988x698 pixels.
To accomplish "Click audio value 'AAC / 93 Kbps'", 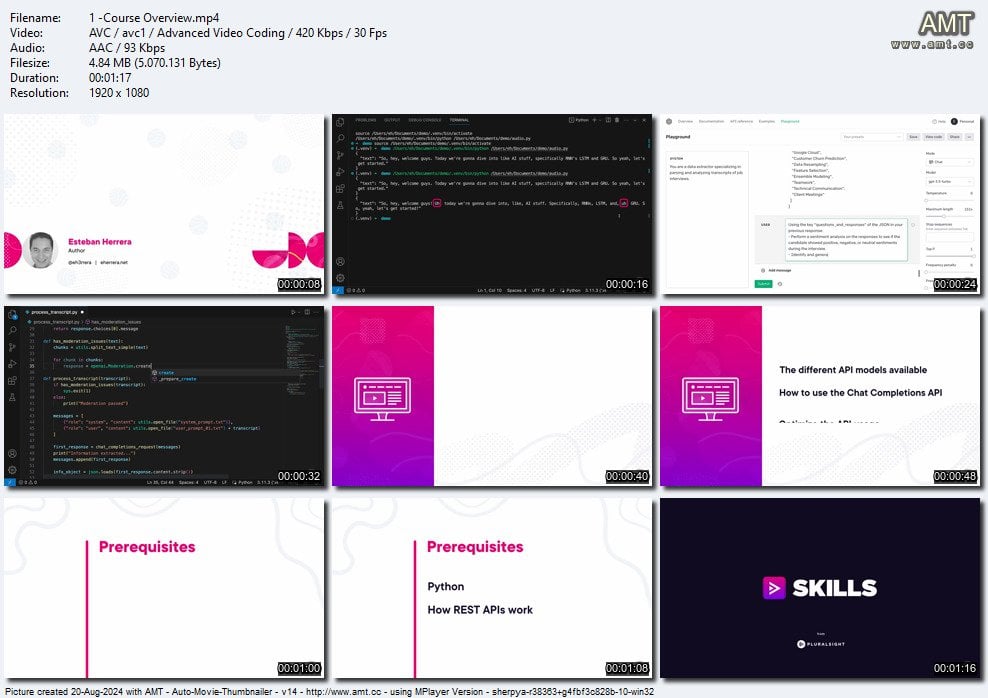I will (x=127, y=48).
